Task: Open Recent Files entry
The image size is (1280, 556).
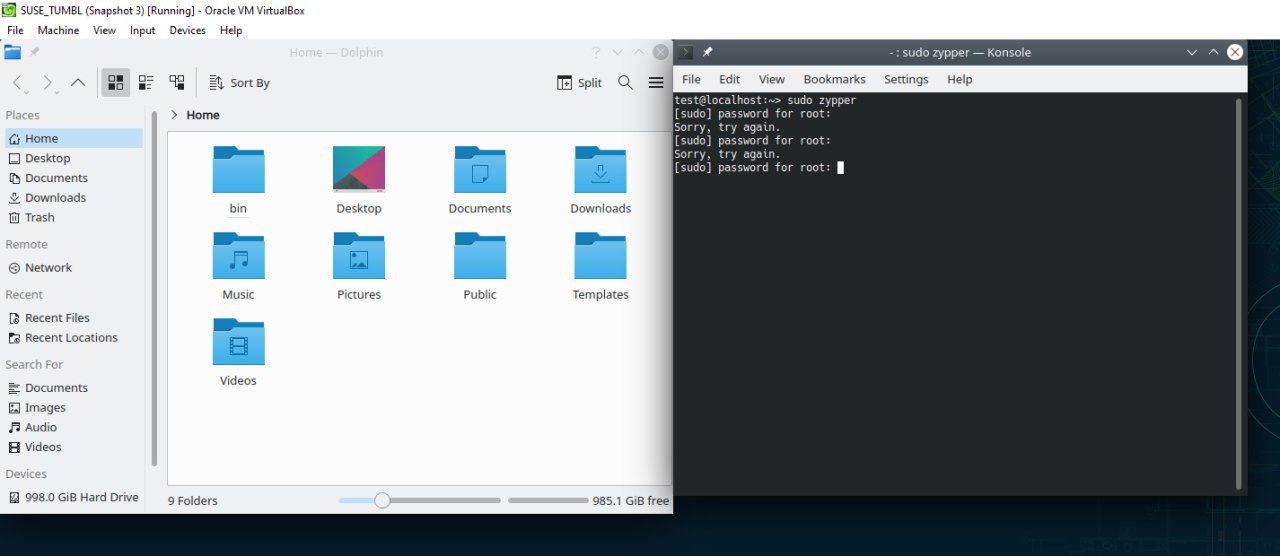Action: [x=74, y=318]
